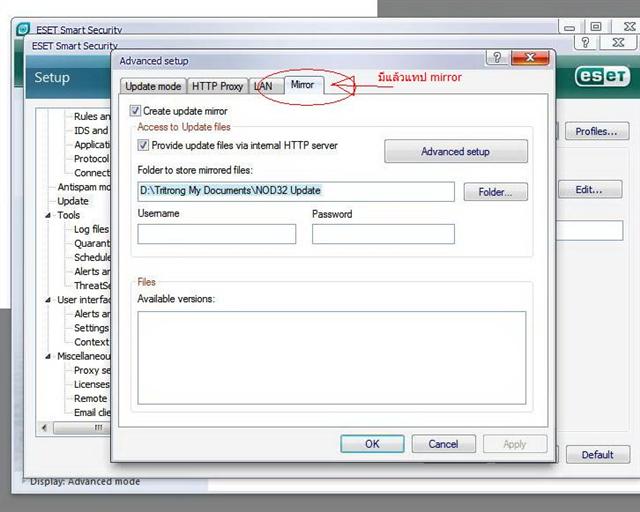Close the Advanced setup dialog with red X
This screenshot has width=640, height=512.
(530, 58)
